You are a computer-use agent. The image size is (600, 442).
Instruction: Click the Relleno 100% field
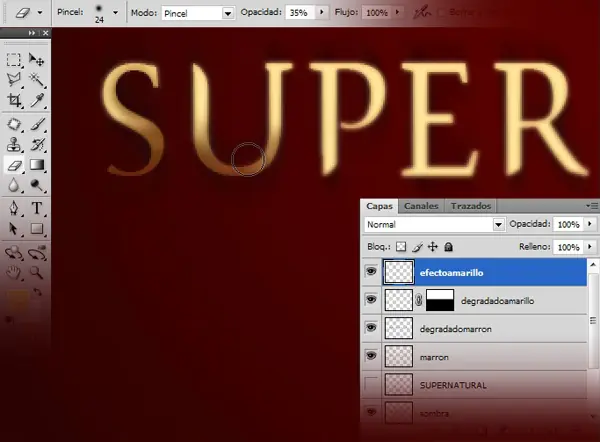(x=568, y=247)
